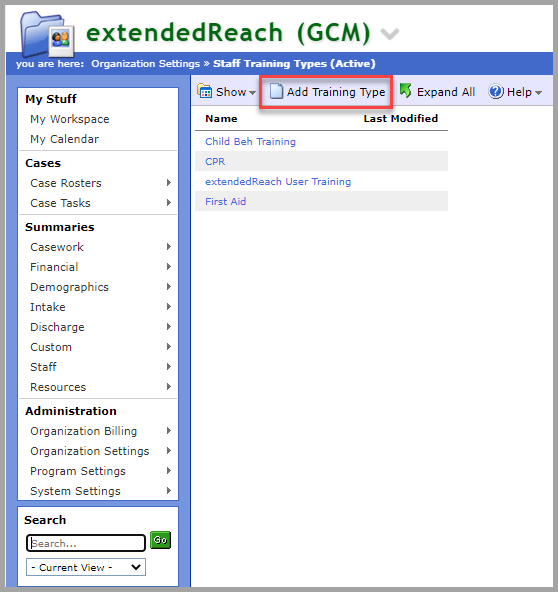Open the extendedReach User Training link
The height and width of the screenshot is (592, 558).
pyautogui.click(x=278, y=182)
